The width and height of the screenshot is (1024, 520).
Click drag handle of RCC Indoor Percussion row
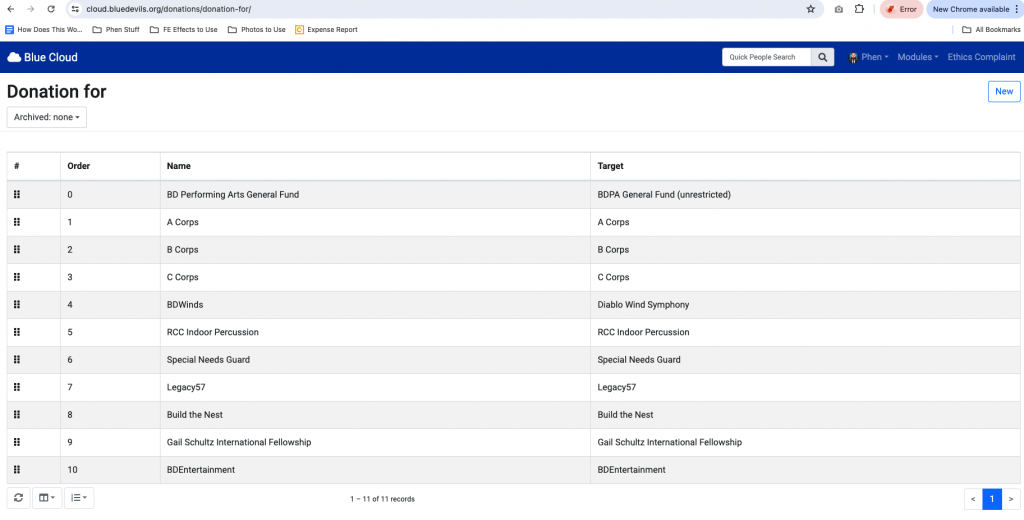17,332
